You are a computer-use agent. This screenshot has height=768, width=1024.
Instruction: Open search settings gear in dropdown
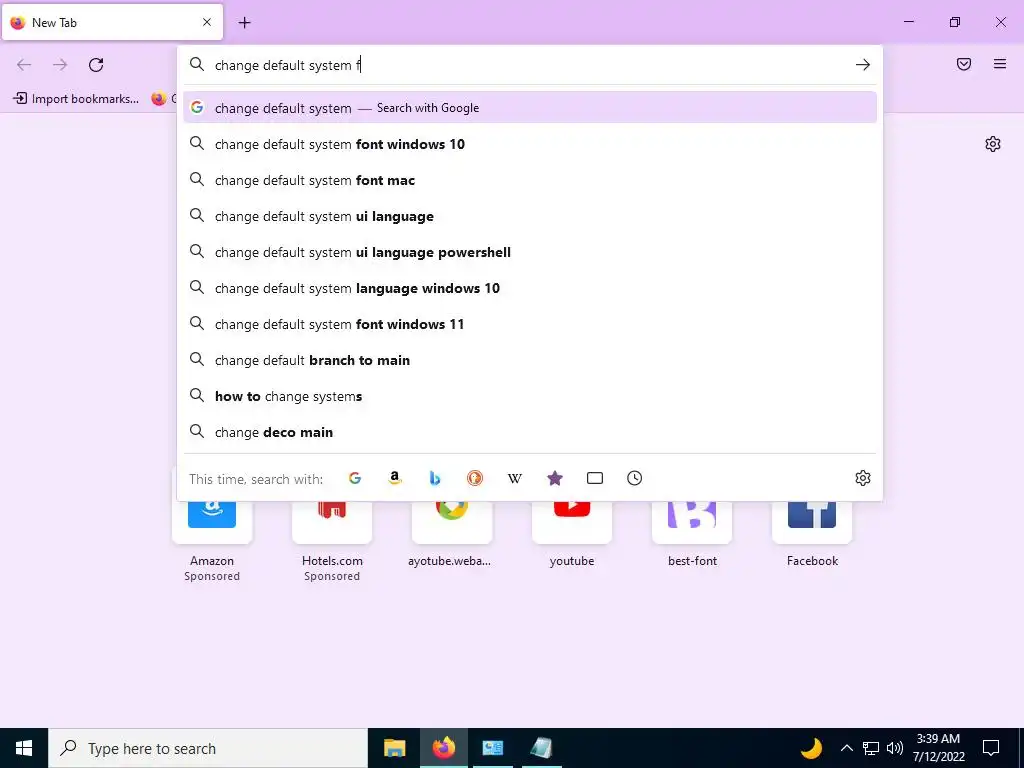(x=863, y=478)
